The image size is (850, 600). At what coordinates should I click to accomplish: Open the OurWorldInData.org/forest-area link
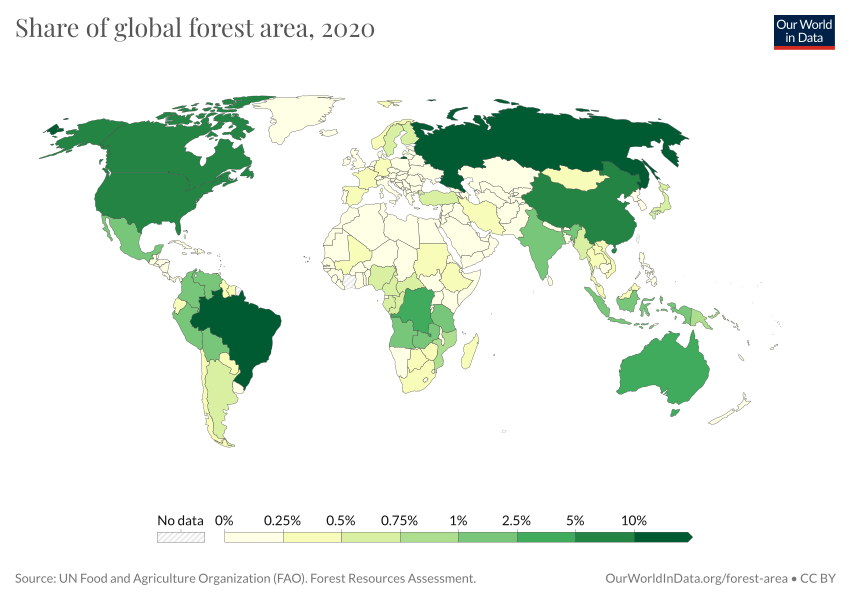[x=696, y=578]
